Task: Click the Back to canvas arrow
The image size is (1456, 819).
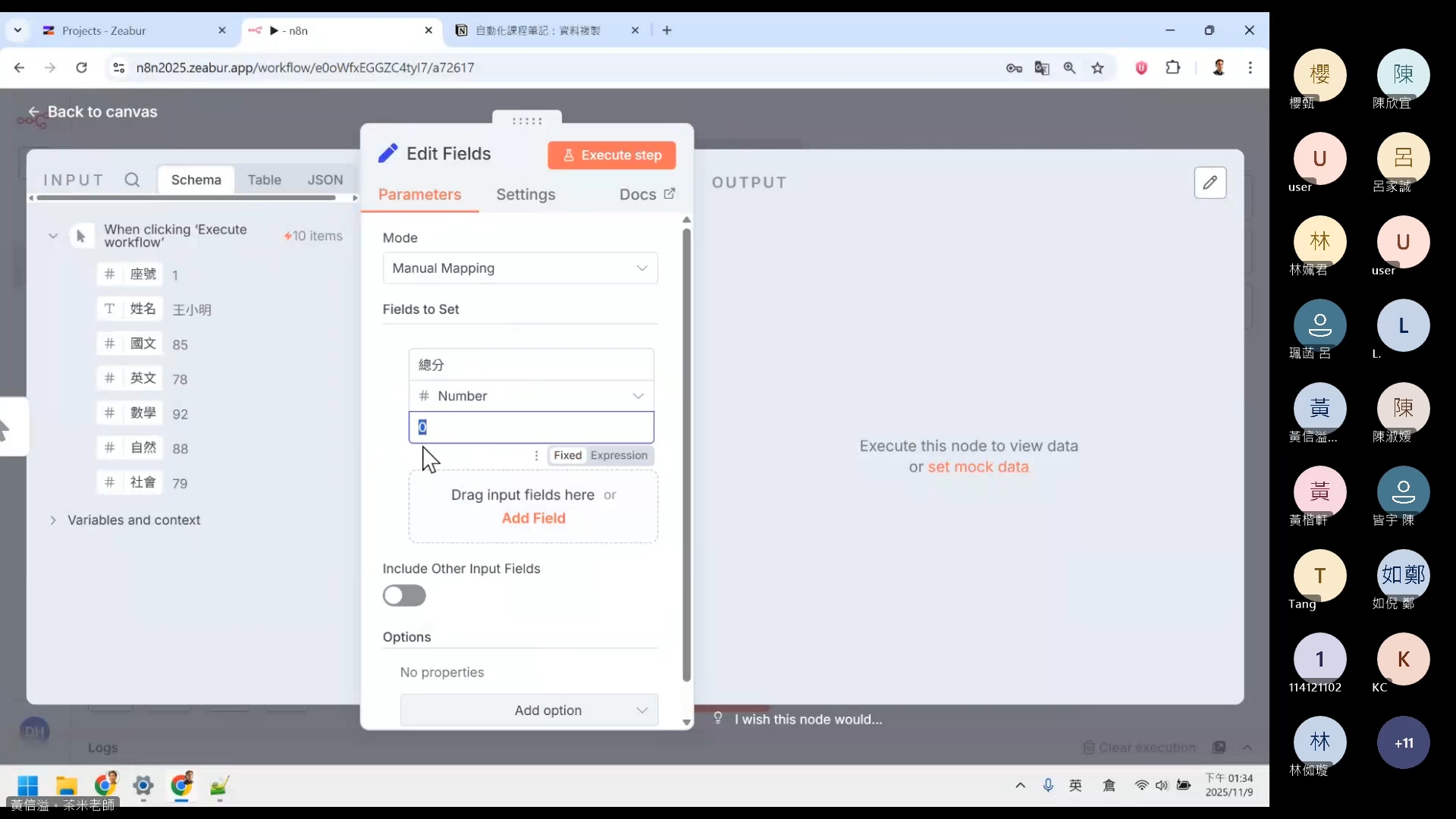Action: coord(33,112)
